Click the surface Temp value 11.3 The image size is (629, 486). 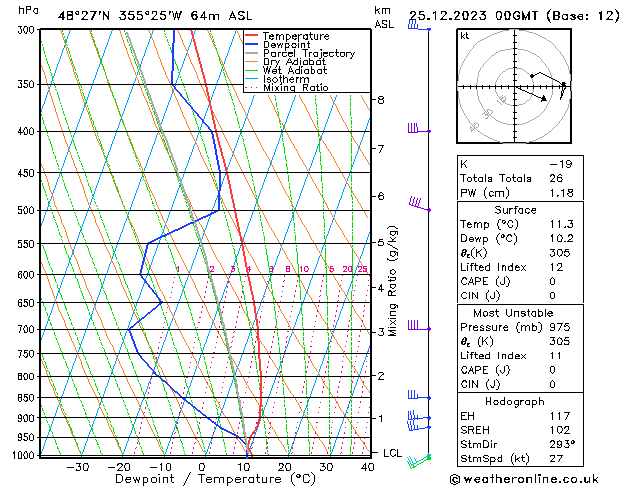(x=562, y=224)
